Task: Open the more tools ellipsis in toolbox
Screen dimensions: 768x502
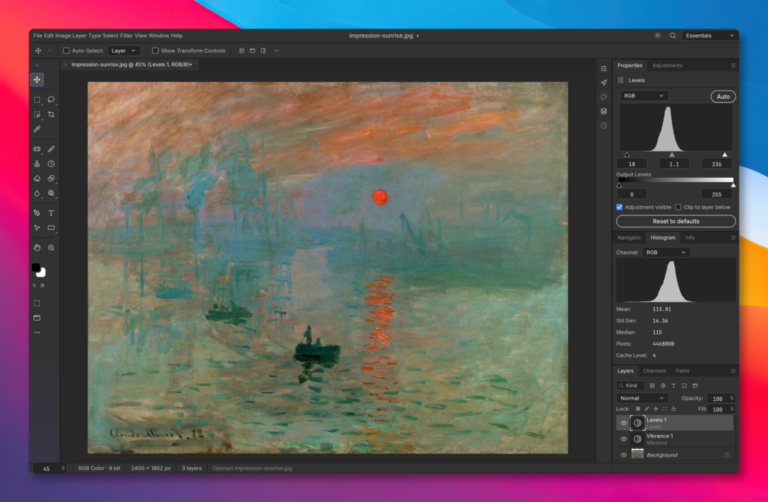Action: (x=37, y=333)
